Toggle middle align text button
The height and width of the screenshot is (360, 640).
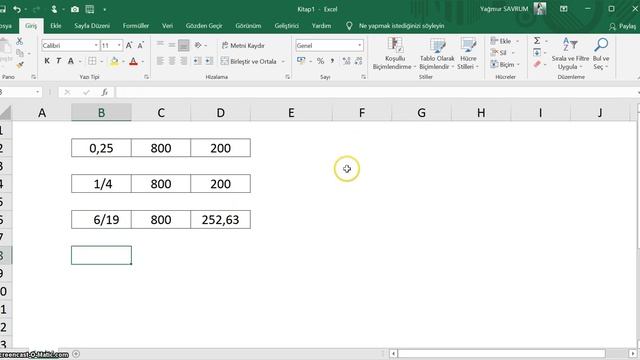(x=172, y=45)
